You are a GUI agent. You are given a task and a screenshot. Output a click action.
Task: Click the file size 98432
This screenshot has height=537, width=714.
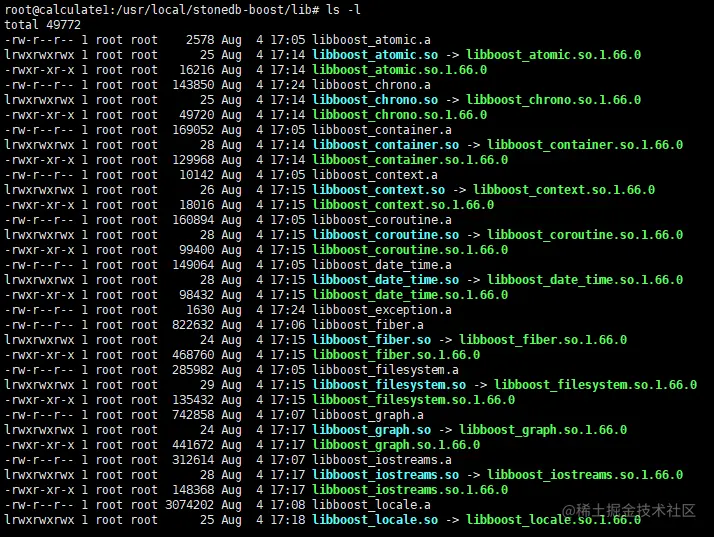(197, 296)
